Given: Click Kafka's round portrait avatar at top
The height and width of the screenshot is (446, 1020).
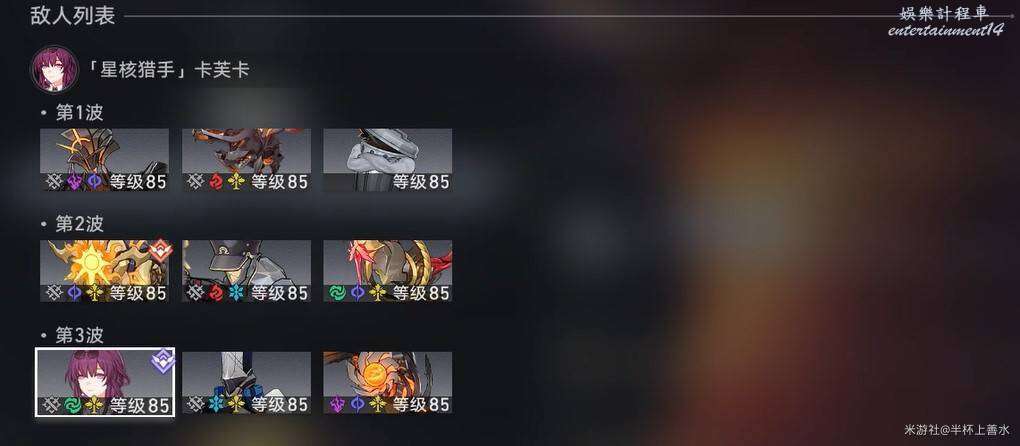Looking at the screenshot, I should point(55,70).
